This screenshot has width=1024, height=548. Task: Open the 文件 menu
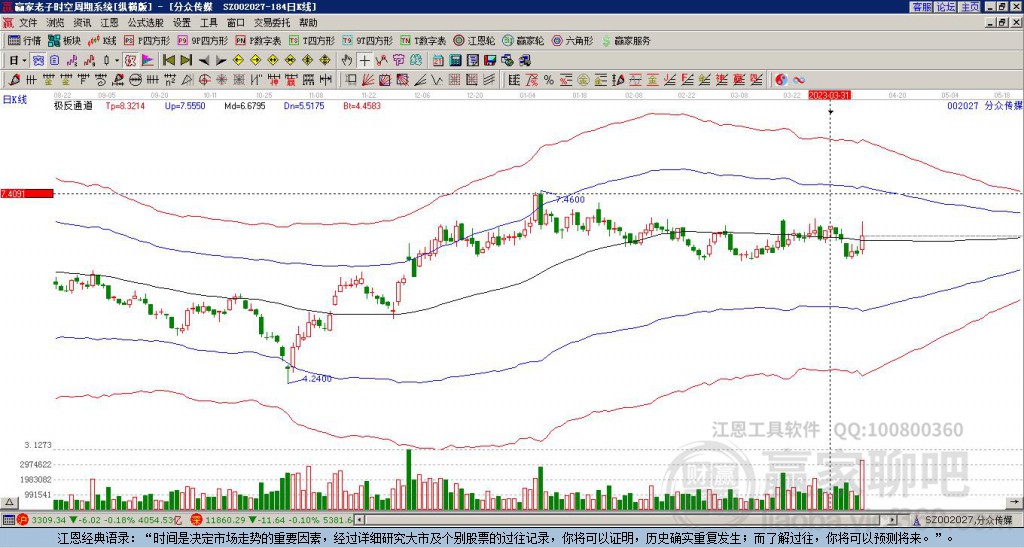click(28, 23)
